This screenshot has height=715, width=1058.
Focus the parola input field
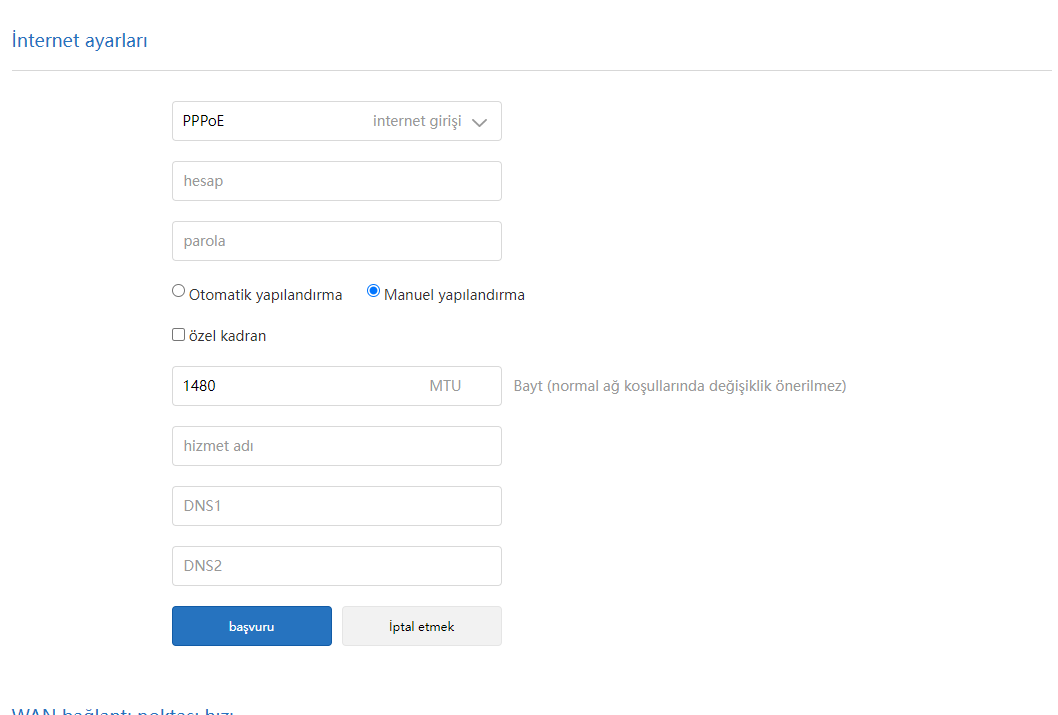pos(337,241)
